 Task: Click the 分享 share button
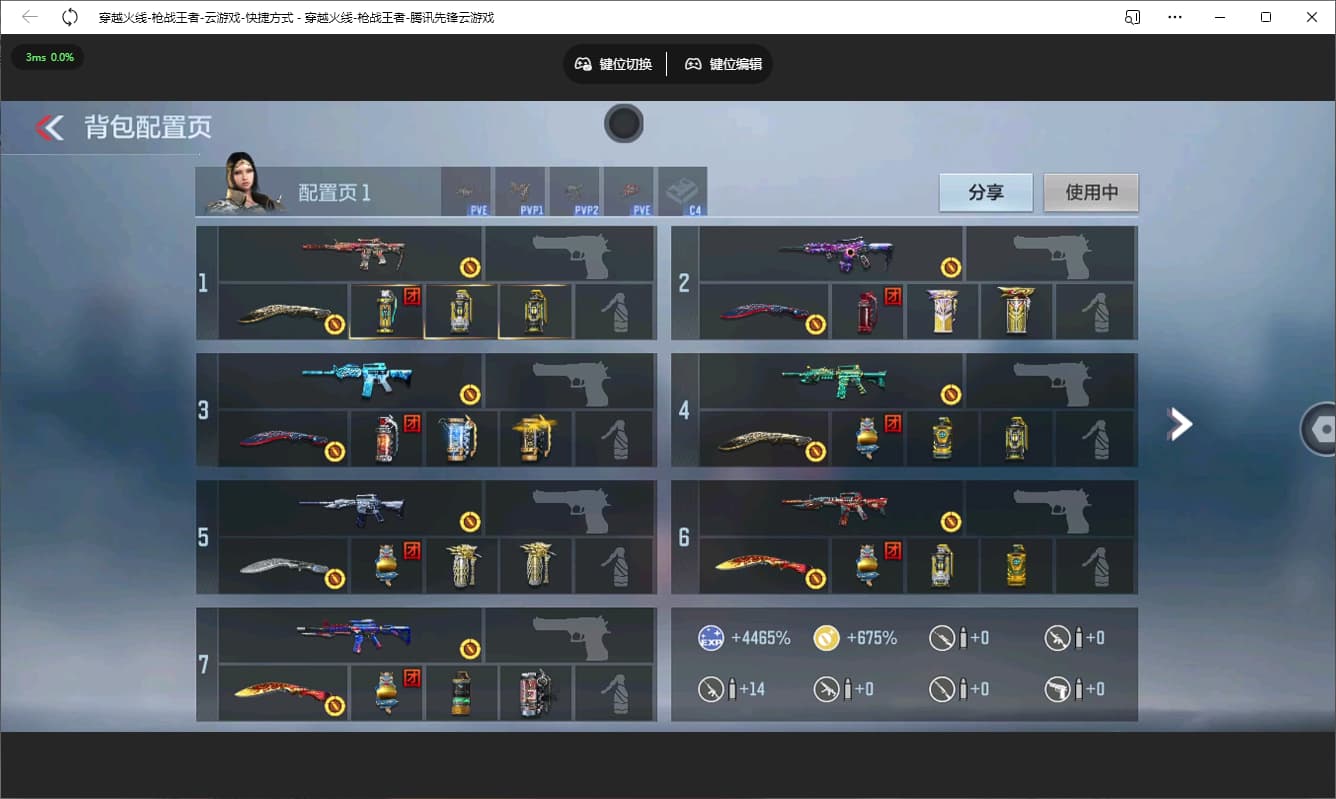click(986, 192)
